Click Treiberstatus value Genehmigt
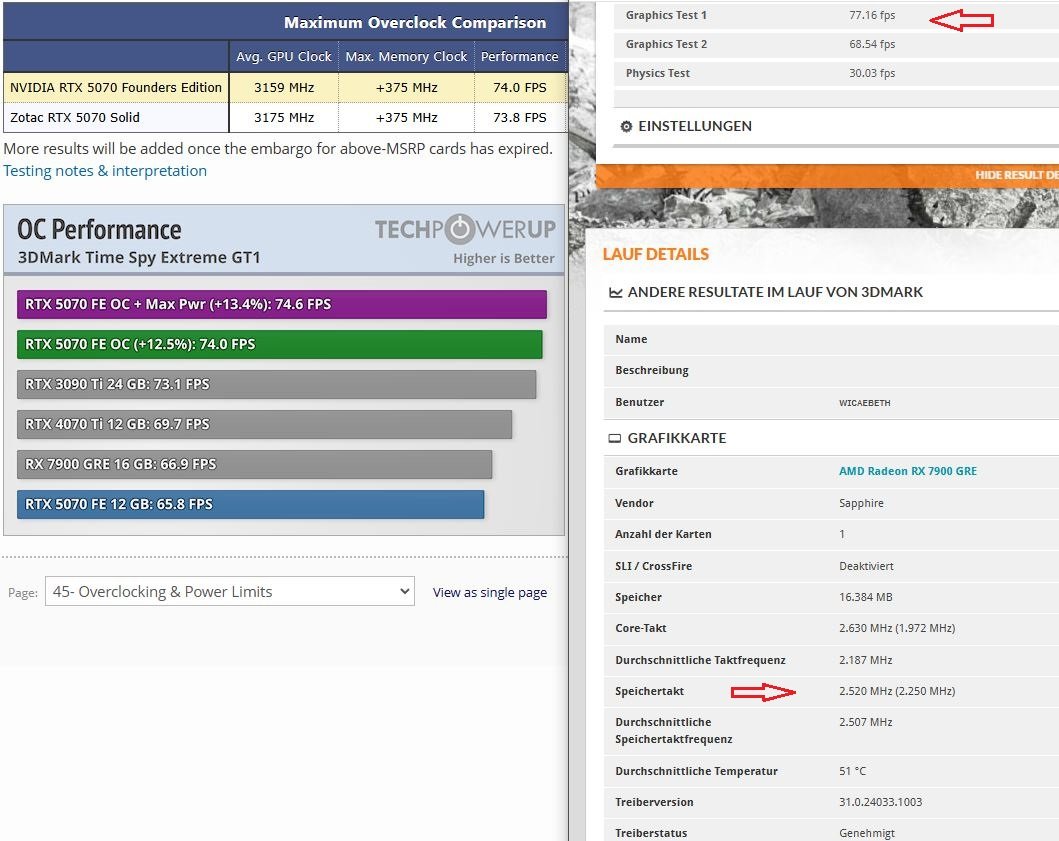The image size is (1059, 841). pos(867,833)
